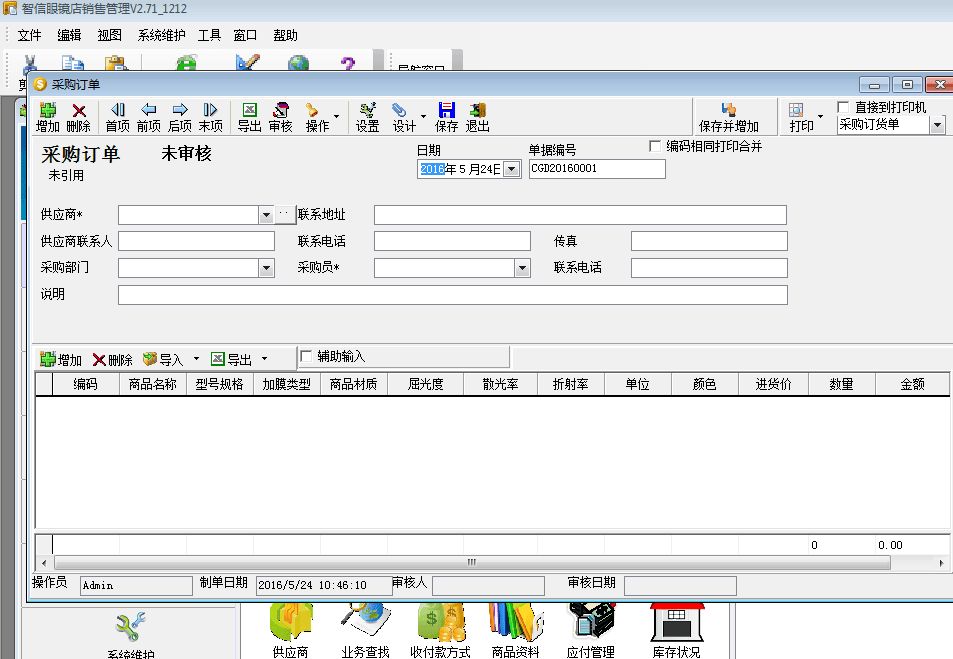953x659 pixels.
Task: Open the 工具 menu
Action: (209, 35)
